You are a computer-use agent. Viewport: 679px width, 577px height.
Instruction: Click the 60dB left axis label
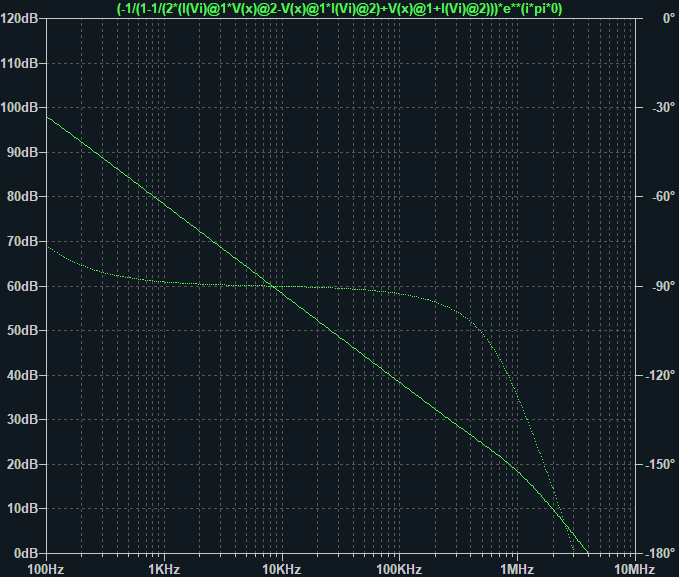coord(23,286)
